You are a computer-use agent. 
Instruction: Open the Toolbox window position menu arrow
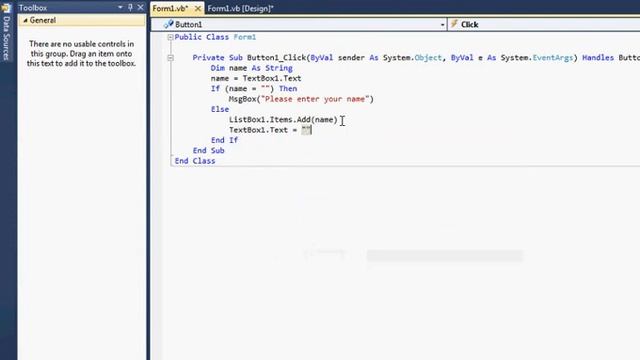pyautogui.click(x=120, y=7)
